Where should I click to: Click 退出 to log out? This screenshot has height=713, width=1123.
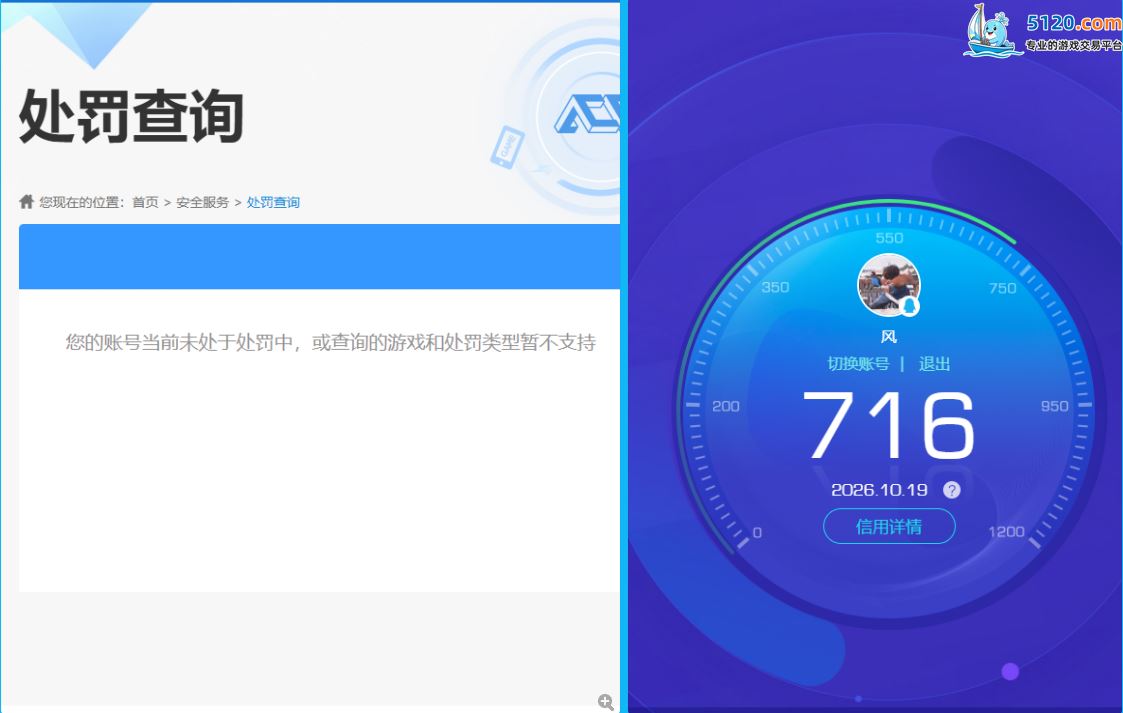click(x=934, y=364)
